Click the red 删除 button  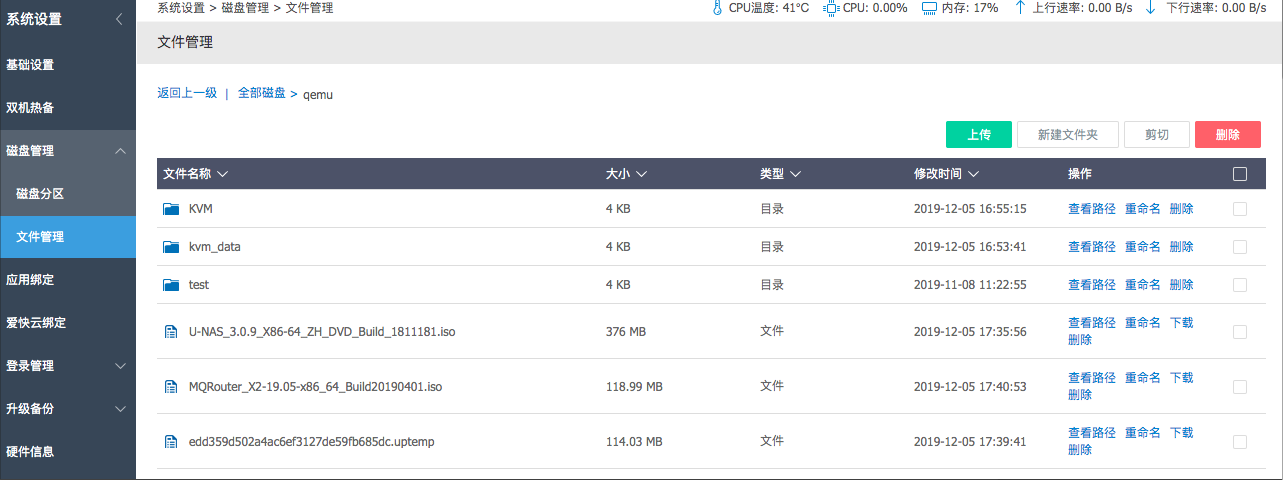[1228, 135]
